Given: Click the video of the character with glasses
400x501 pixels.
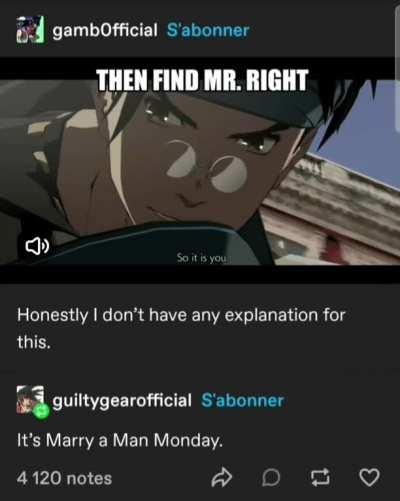Looking at the screenshot, I should click(x=200, y=171).
